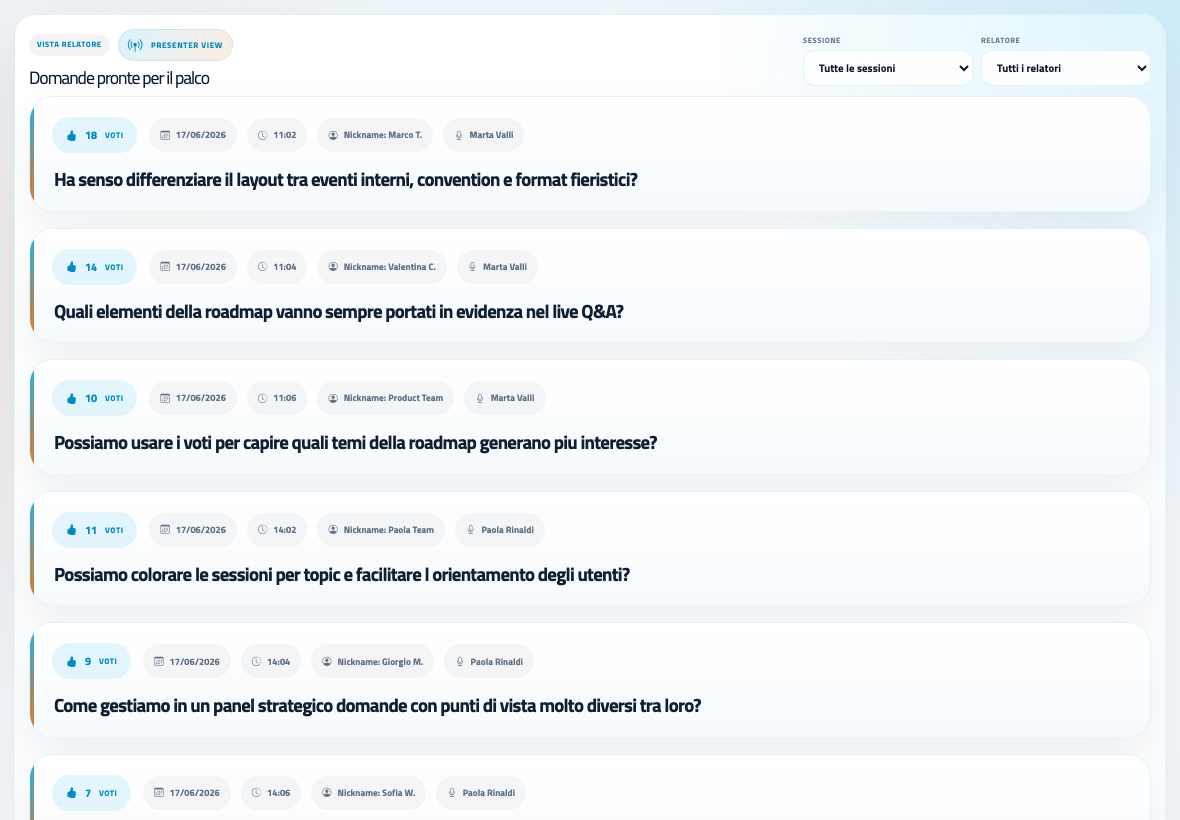This screenshot has width=1180, height=820.
Task: Click the calendar icon in Paola Team's question
Action: click(165, 530)
